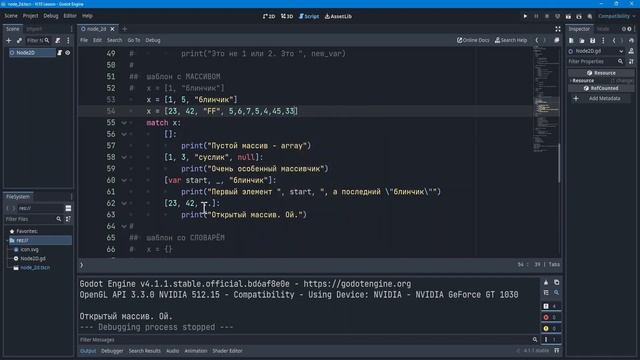Open the Go To menu
Screen dimensions: 640x360
pos(133,40)
